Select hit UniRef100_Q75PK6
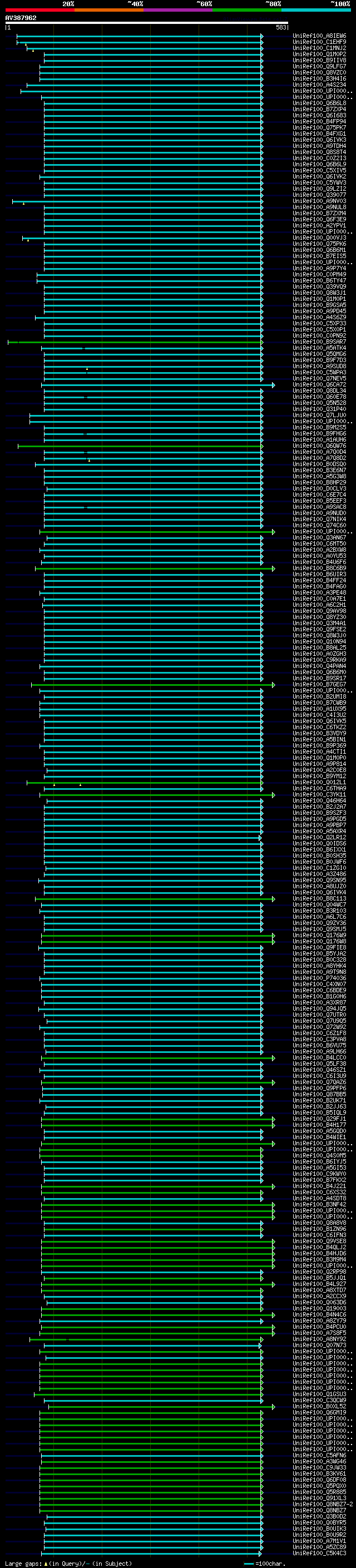356x1568 pixels. (319, 244)
